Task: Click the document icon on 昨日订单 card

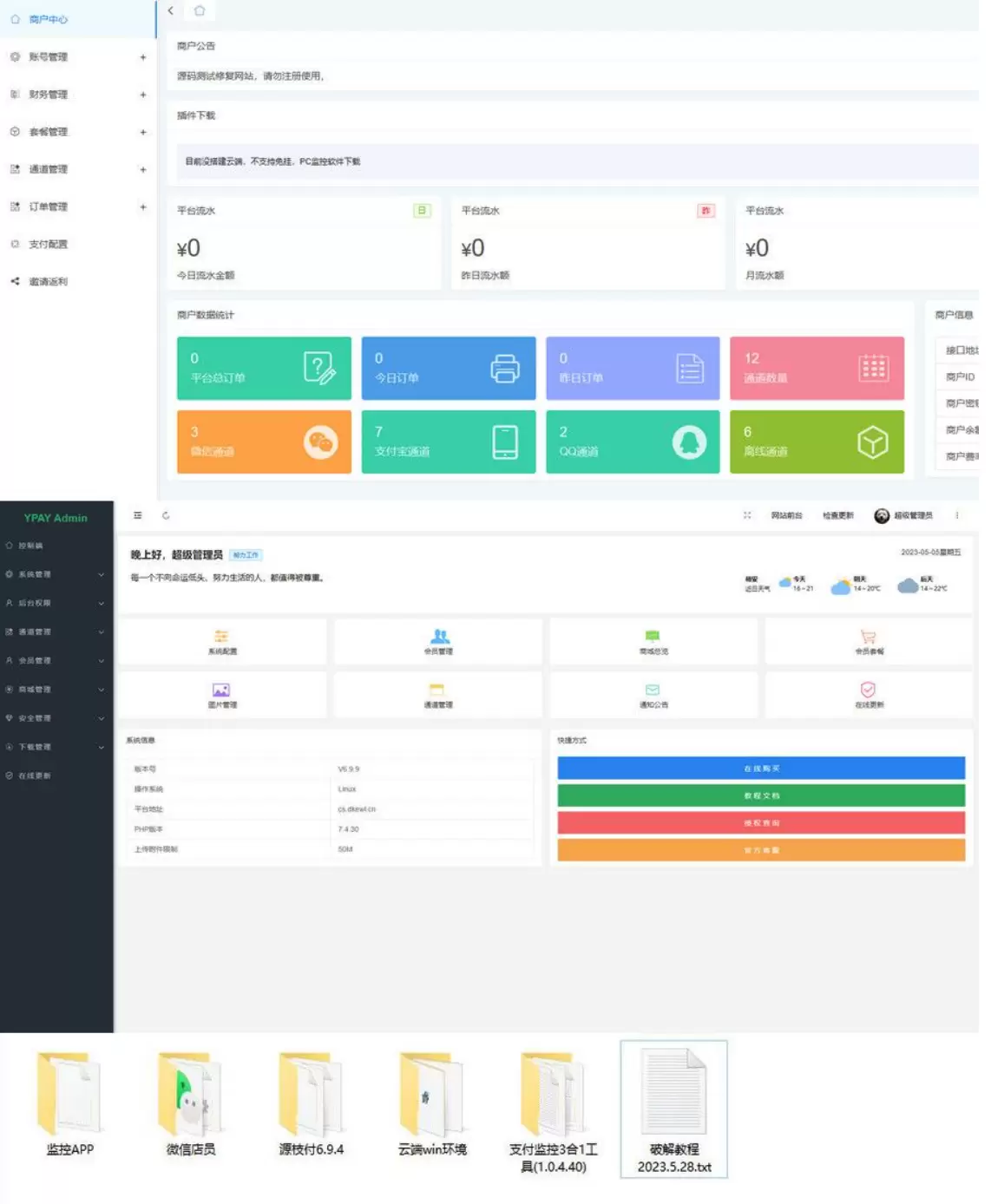Action: 690,369
